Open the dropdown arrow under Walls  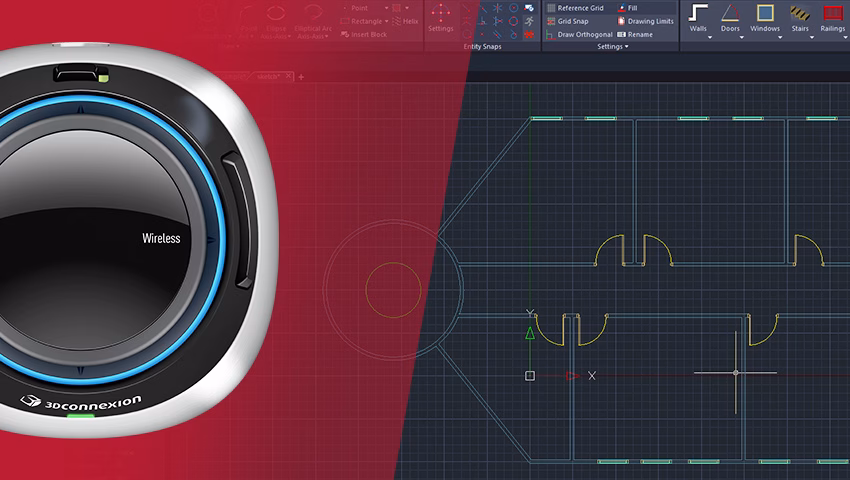tap(698, 39)
